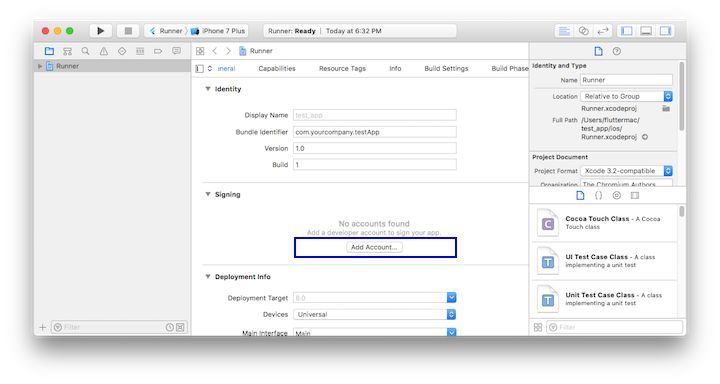Choose iPhone 7 Plus destination
The width and height of the screenshot is (720, 384).
pyautogui.click(x=219, y=31)
